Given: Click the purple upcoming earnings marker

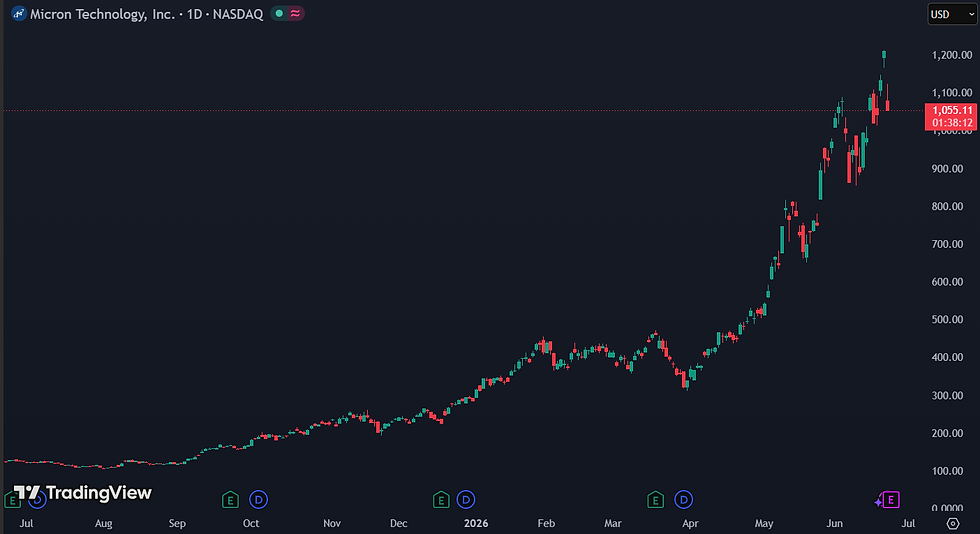Looking at the screenshot, I should click(891, 500).
